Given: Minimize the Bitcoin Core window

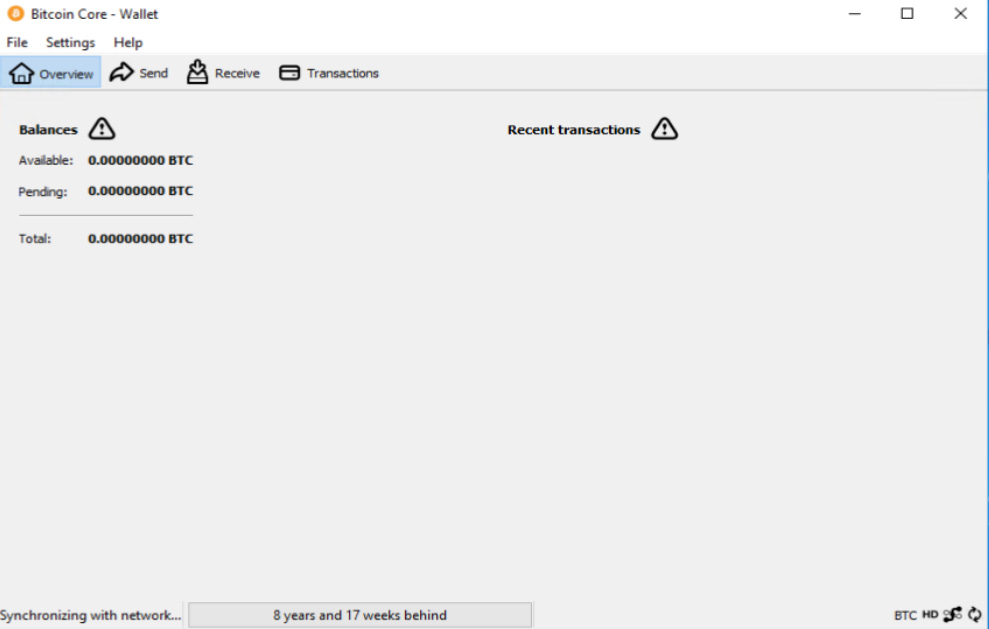Looking at the screenshot, I should (853, 13).
